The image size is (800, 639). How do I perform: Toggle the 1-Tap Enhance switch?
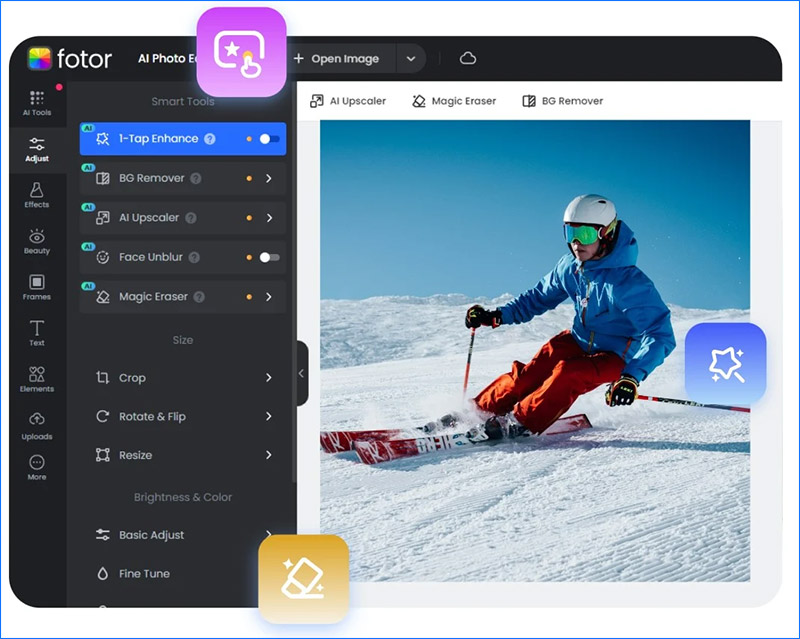click(269, 139)
